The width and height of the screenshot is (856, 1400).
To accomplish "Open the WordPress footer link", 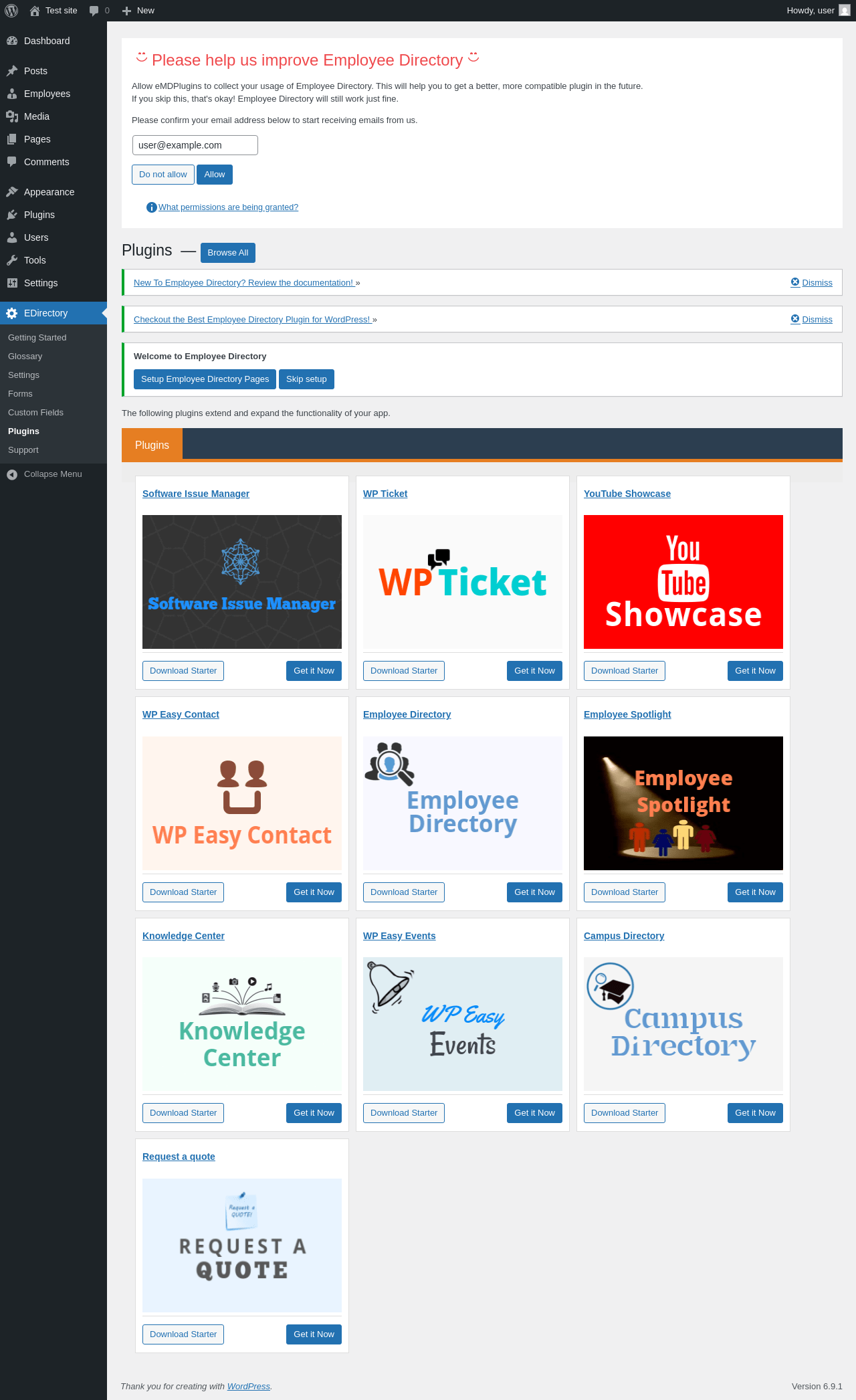I will [x=249, y=1387].
